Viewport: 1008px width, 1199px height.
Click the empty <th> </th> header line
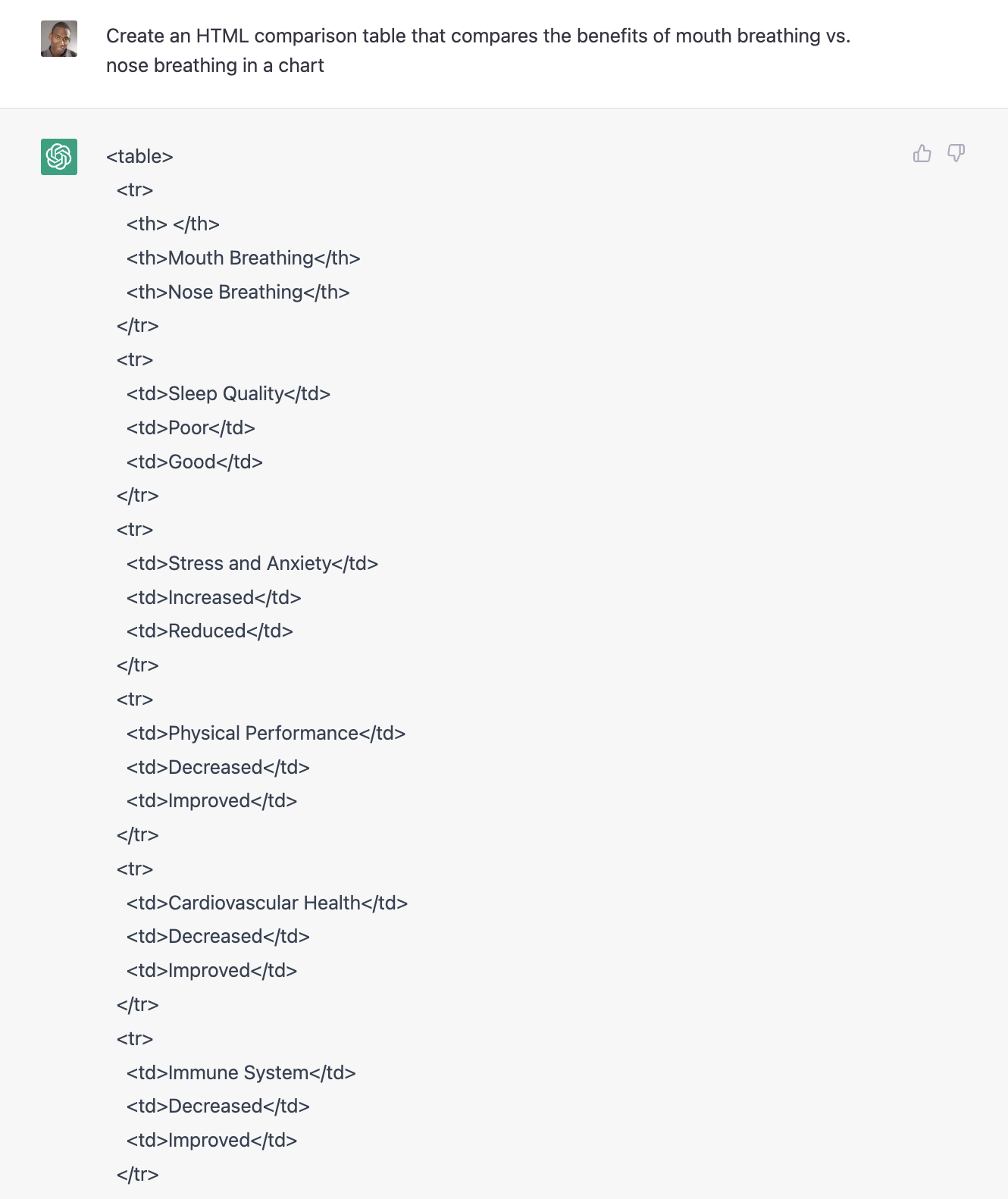point(173,224)
